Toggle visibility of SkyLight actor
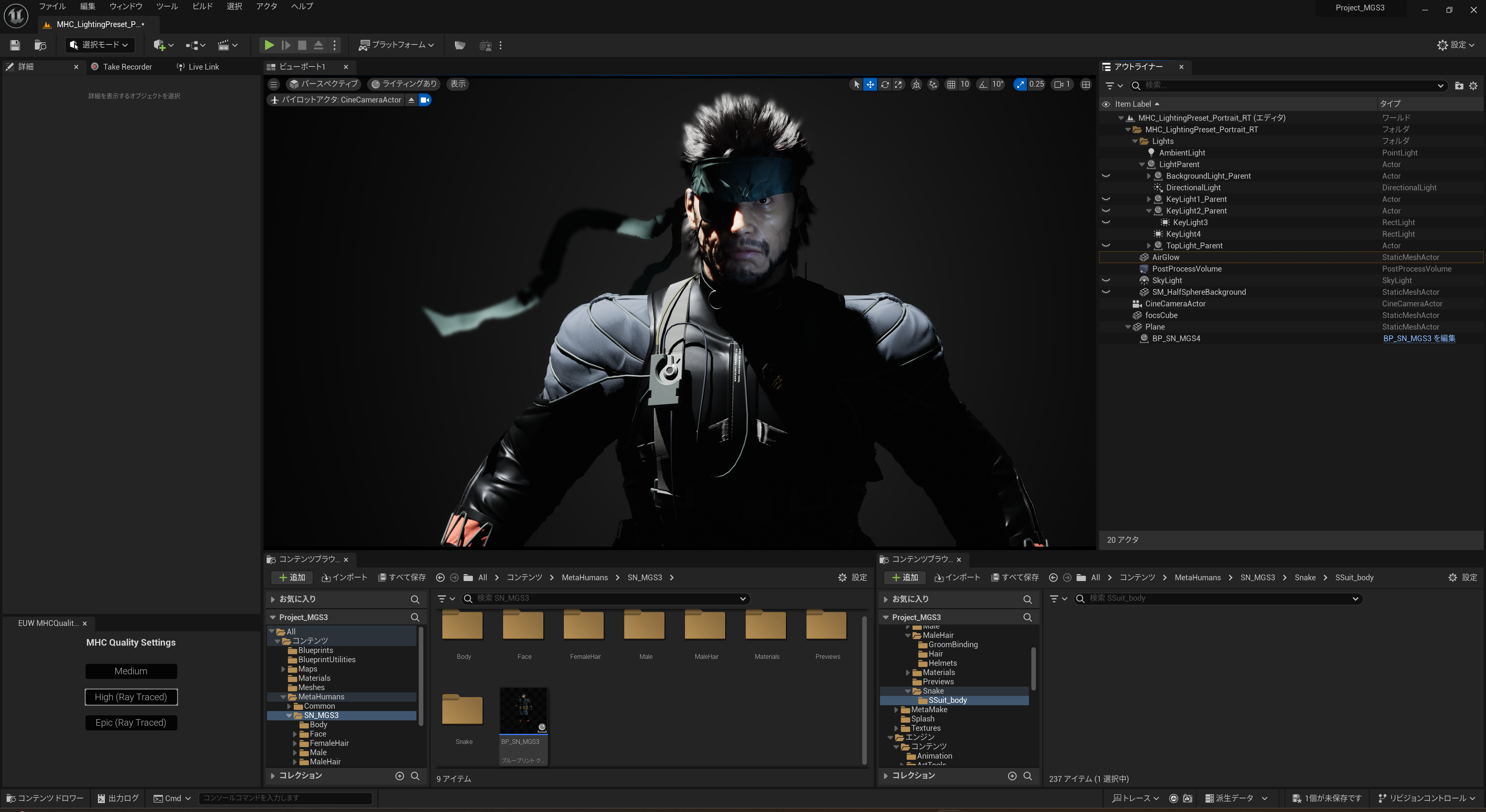 tap(1106, 280)
